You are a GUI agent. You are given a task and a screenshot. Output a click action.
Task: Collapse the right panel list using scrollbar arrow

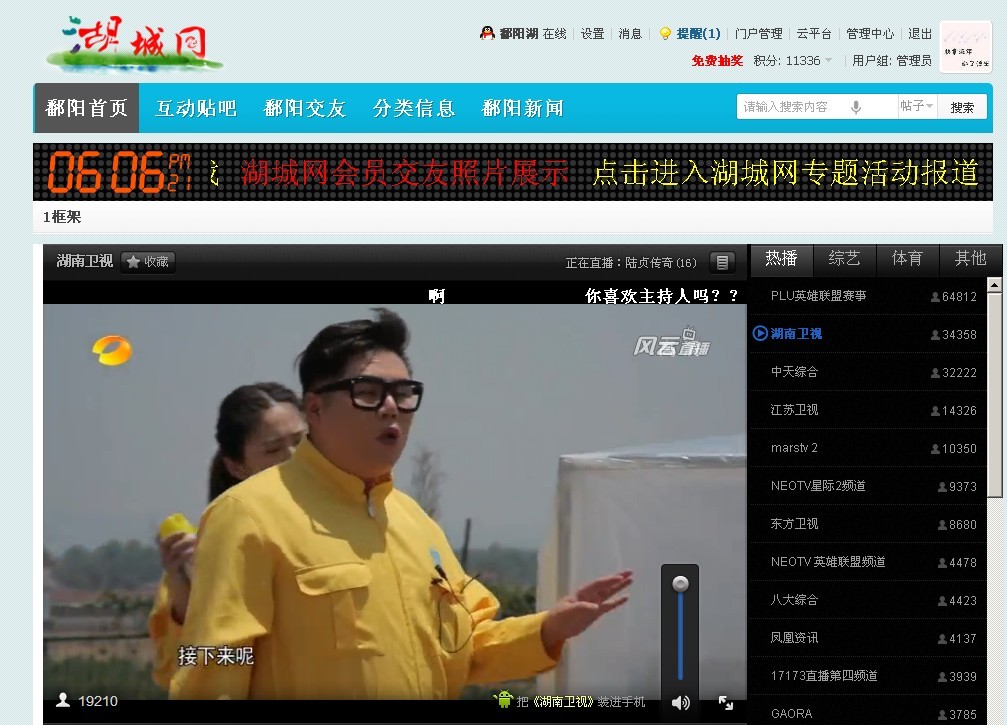[992, 283]
